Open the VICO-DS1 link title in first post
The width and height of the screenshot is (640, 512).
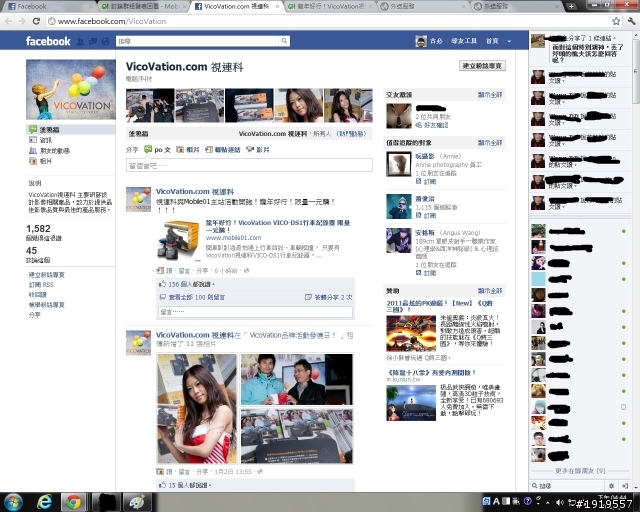click(278, 226)
